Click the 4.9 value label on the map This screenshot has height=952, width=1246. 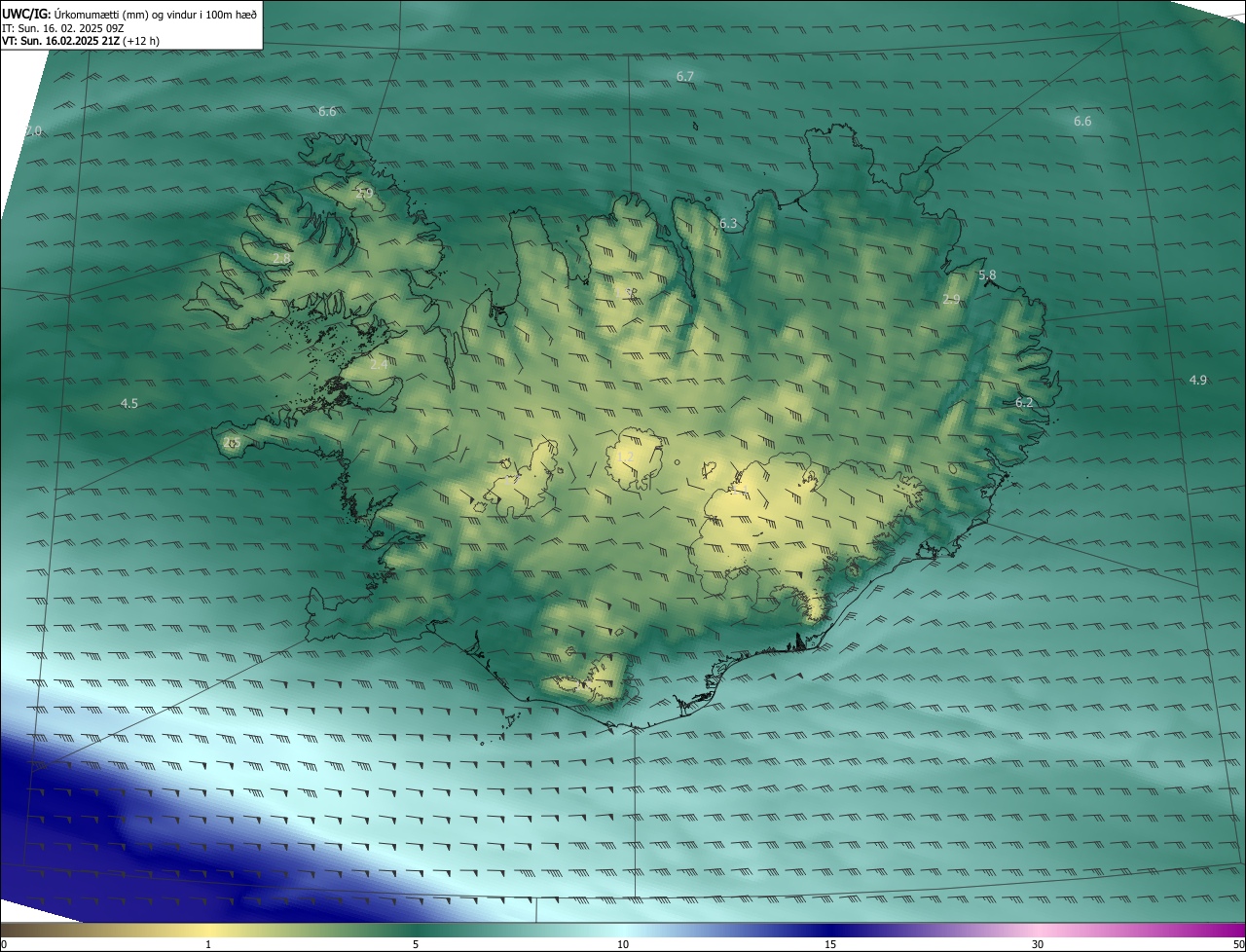[1198, 380]
